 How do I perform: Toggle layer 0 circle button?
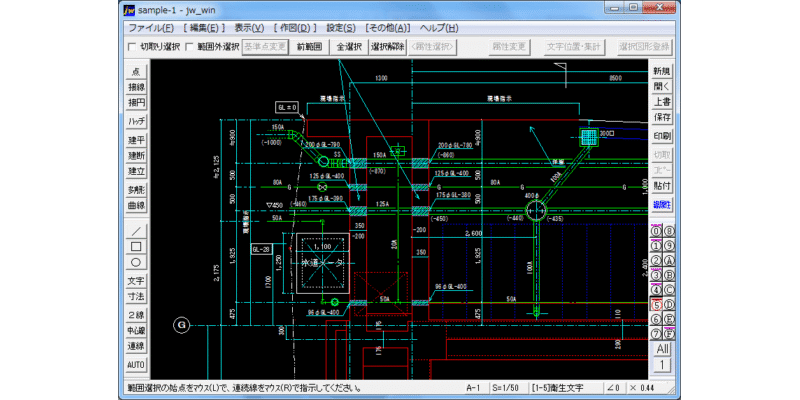(656, 231)
